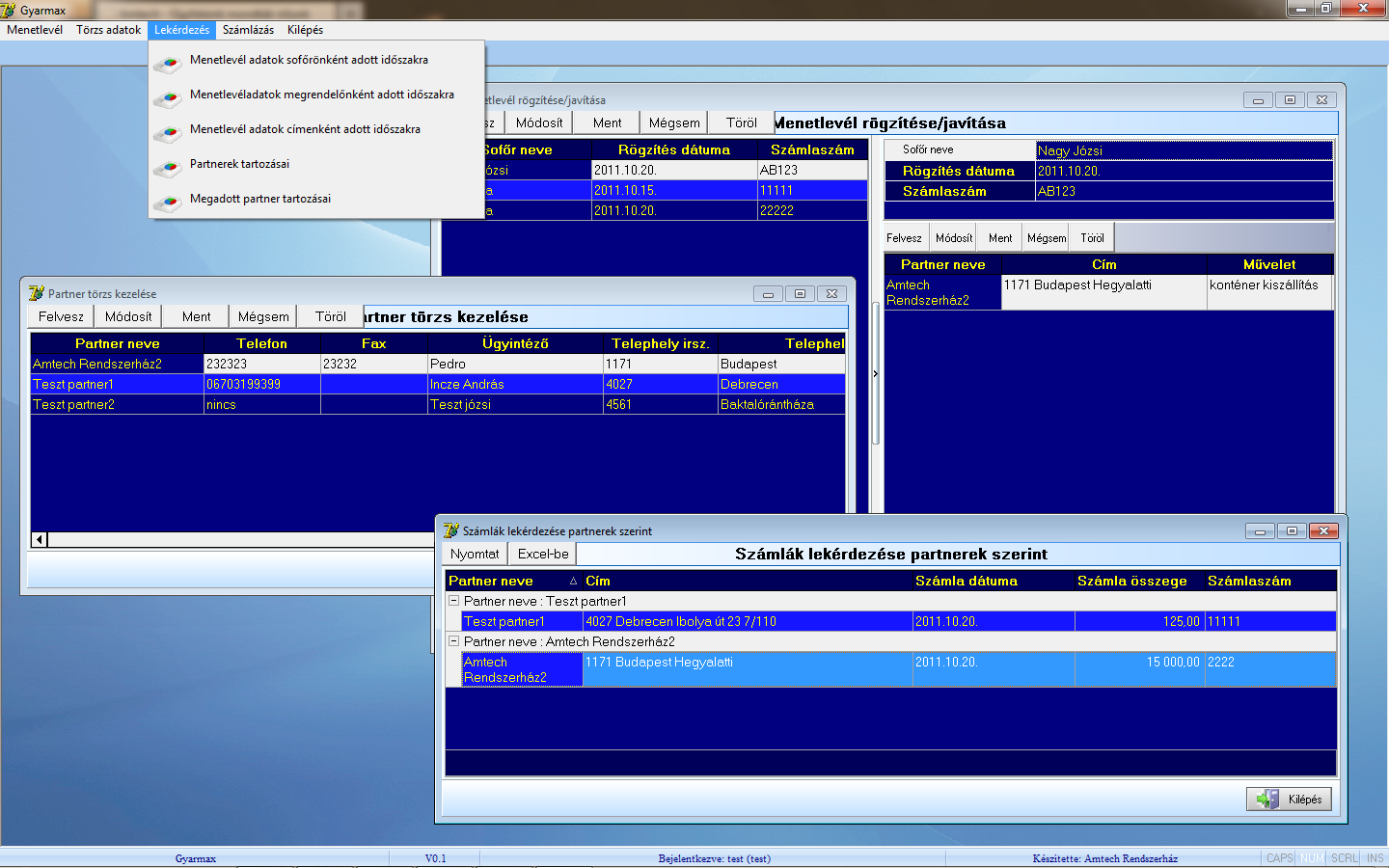
Task: Click the 'Rögzítés dátuma' field showing 2011.10.20.
Action: click(1185, 171)
